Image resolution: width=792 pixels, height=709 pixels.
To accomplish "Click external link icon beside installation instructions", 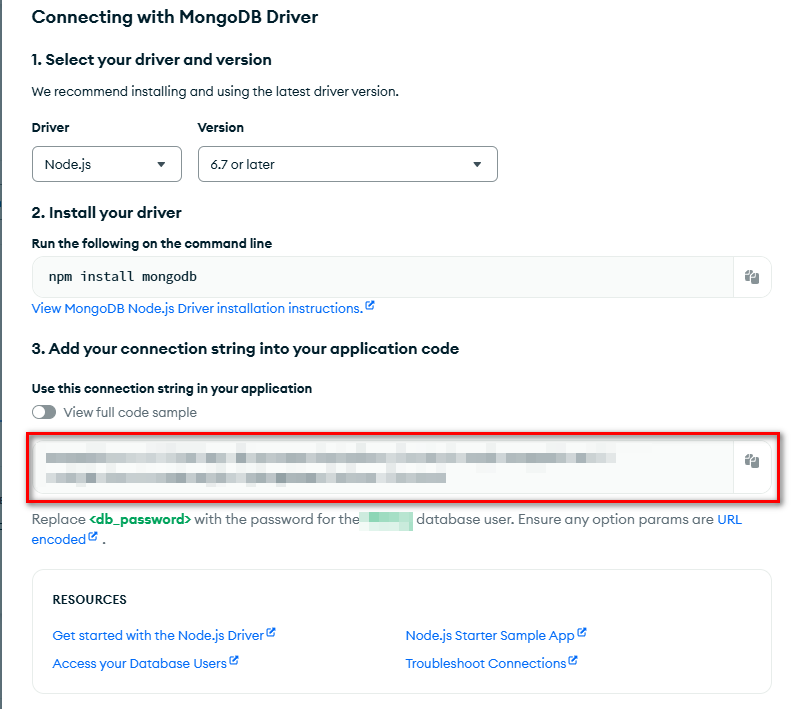I will (370, 307).
